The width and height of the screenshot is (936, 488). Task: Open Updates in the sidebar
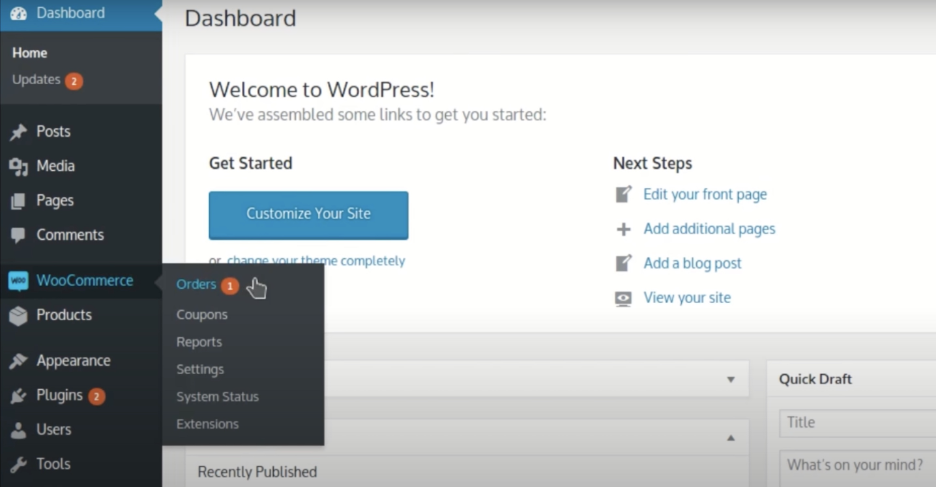click(36, 80)
